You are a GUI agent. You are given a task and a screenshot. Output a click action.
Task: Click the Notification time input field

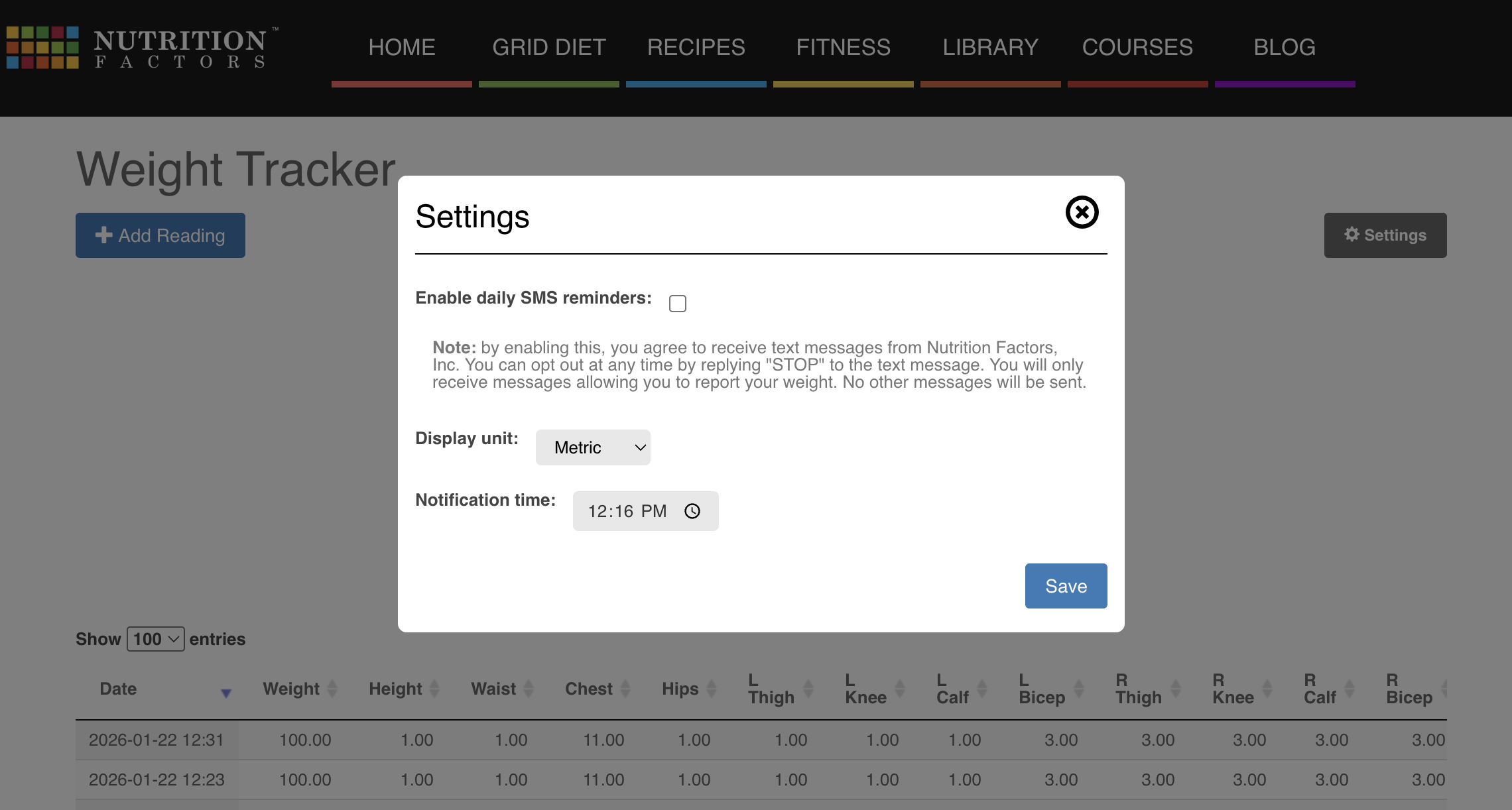pos(627,511)
